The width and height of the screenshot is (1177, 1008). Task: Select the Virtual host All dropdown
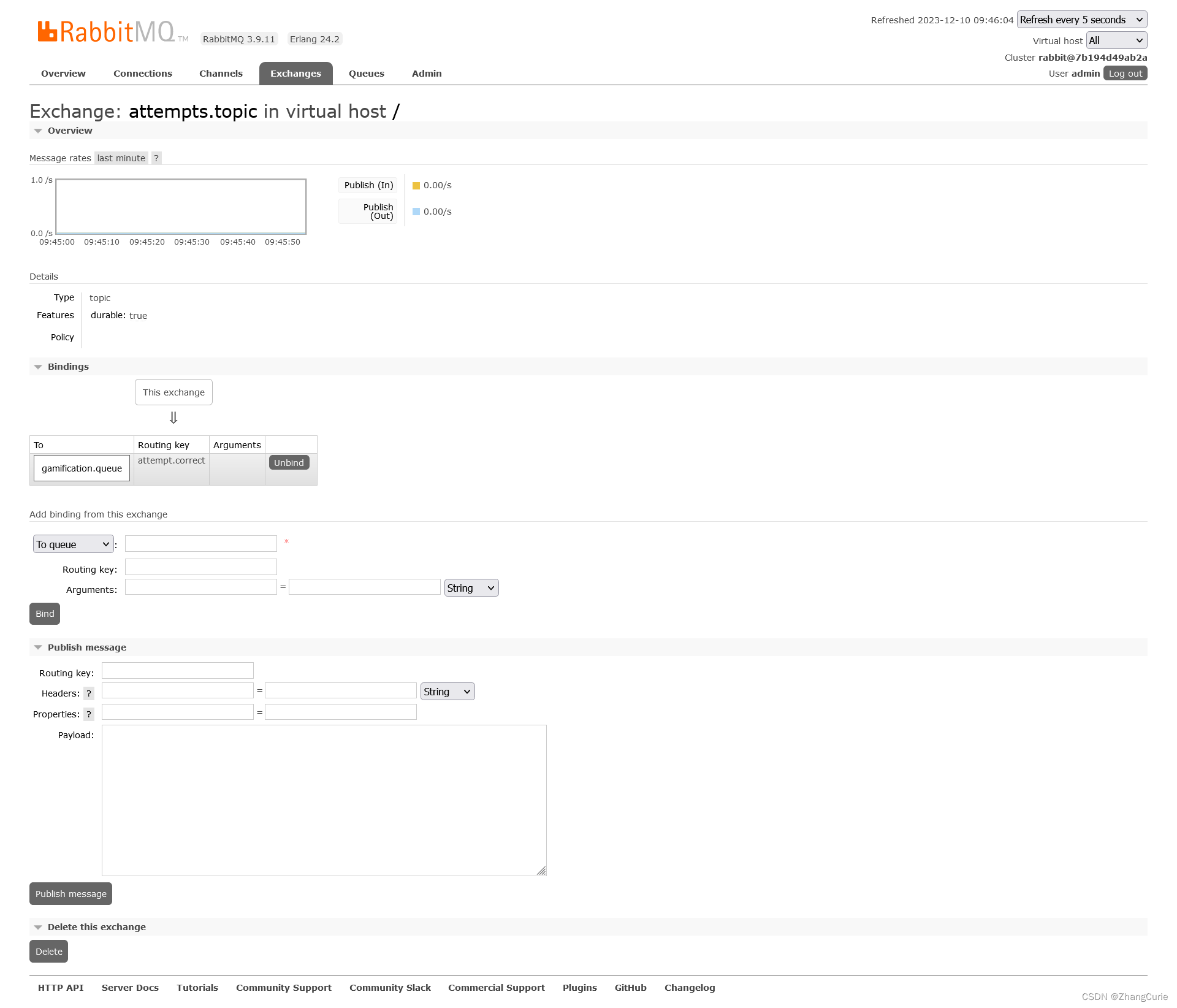[1116, 40]
